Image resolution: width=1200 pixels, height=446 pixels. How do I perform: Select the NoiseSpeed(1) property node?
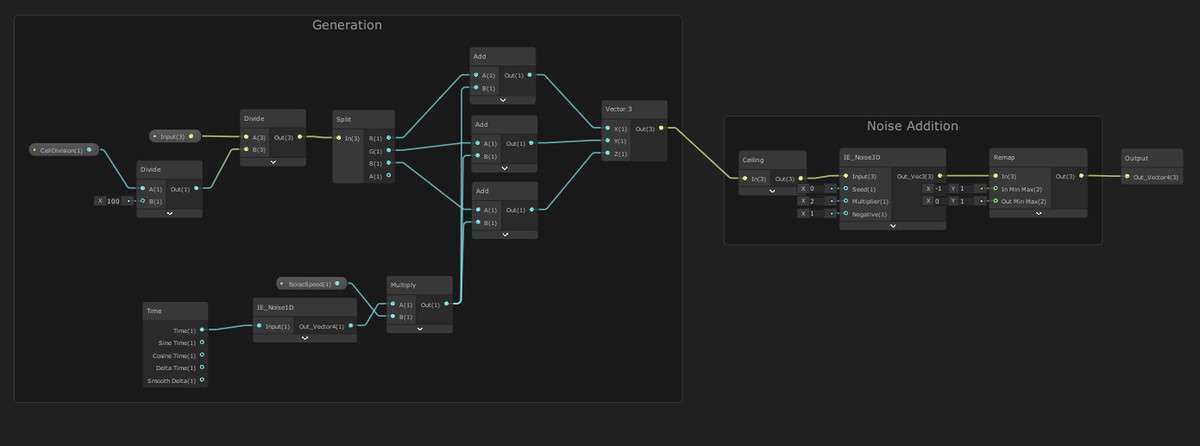coord(311,284)
